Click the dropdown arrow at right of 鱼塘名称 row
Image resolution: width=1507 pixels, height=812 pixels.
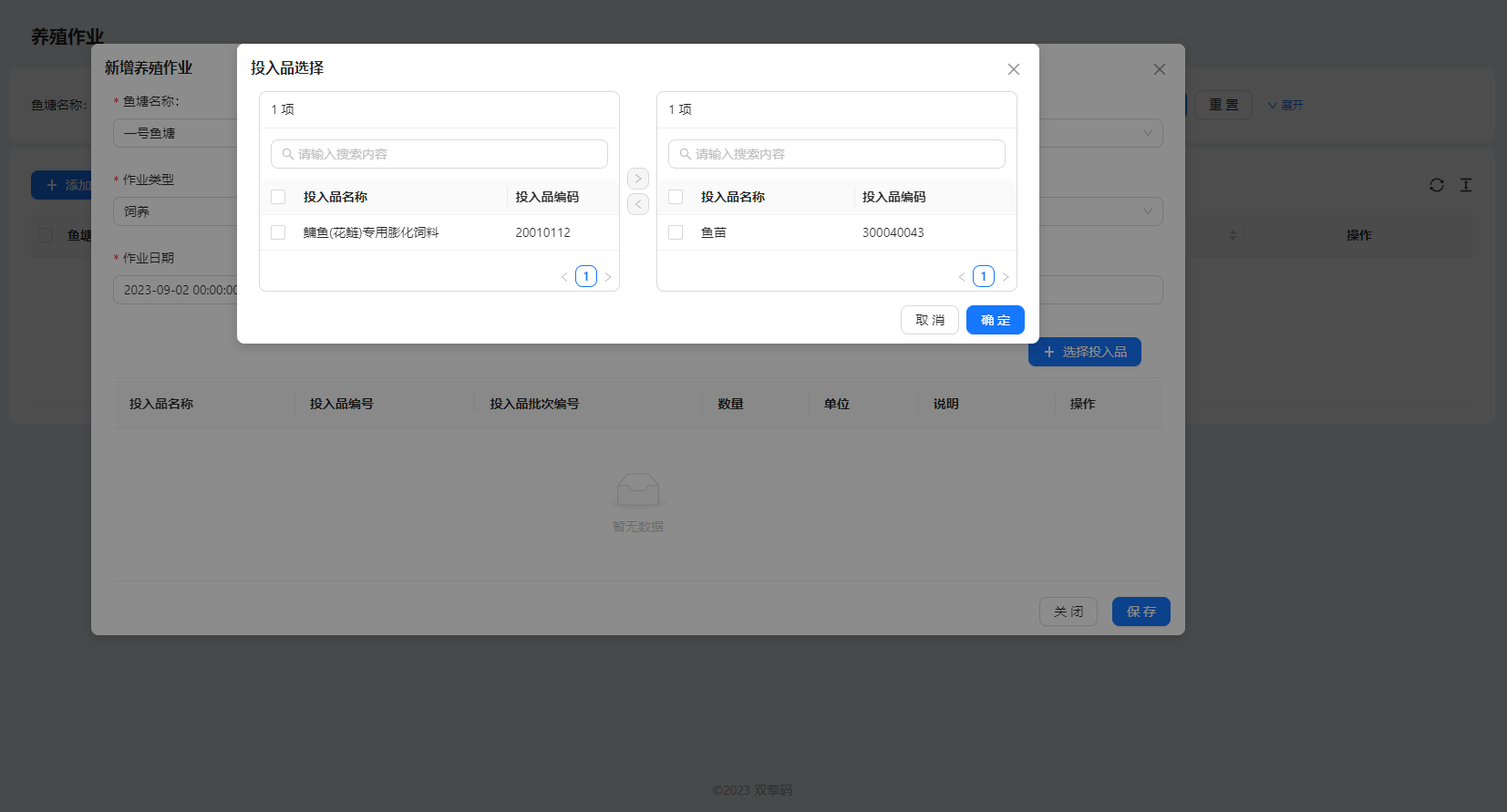[1148, 133]
